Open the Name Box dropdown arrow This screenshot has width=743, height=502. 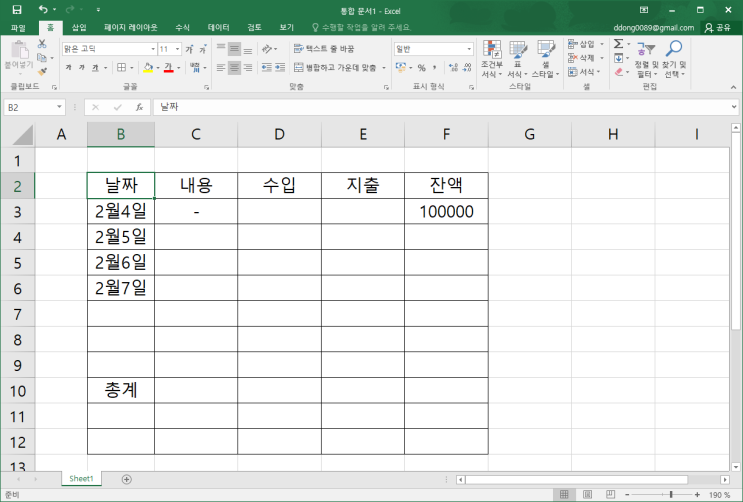(59, 107)
